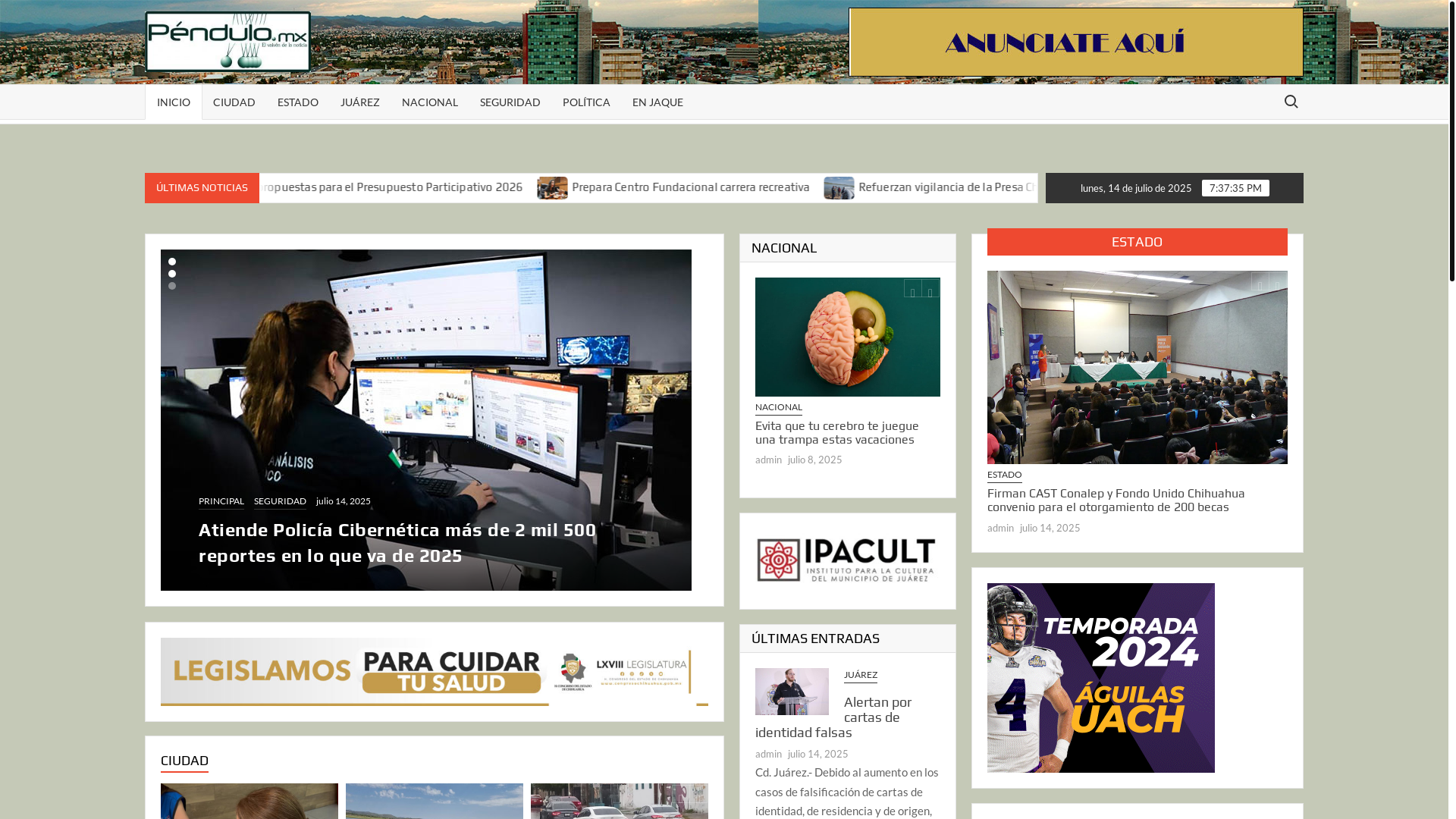Click admin author of Alertan article
Viewport: 1456px width, 819px height.
point(768,754)
